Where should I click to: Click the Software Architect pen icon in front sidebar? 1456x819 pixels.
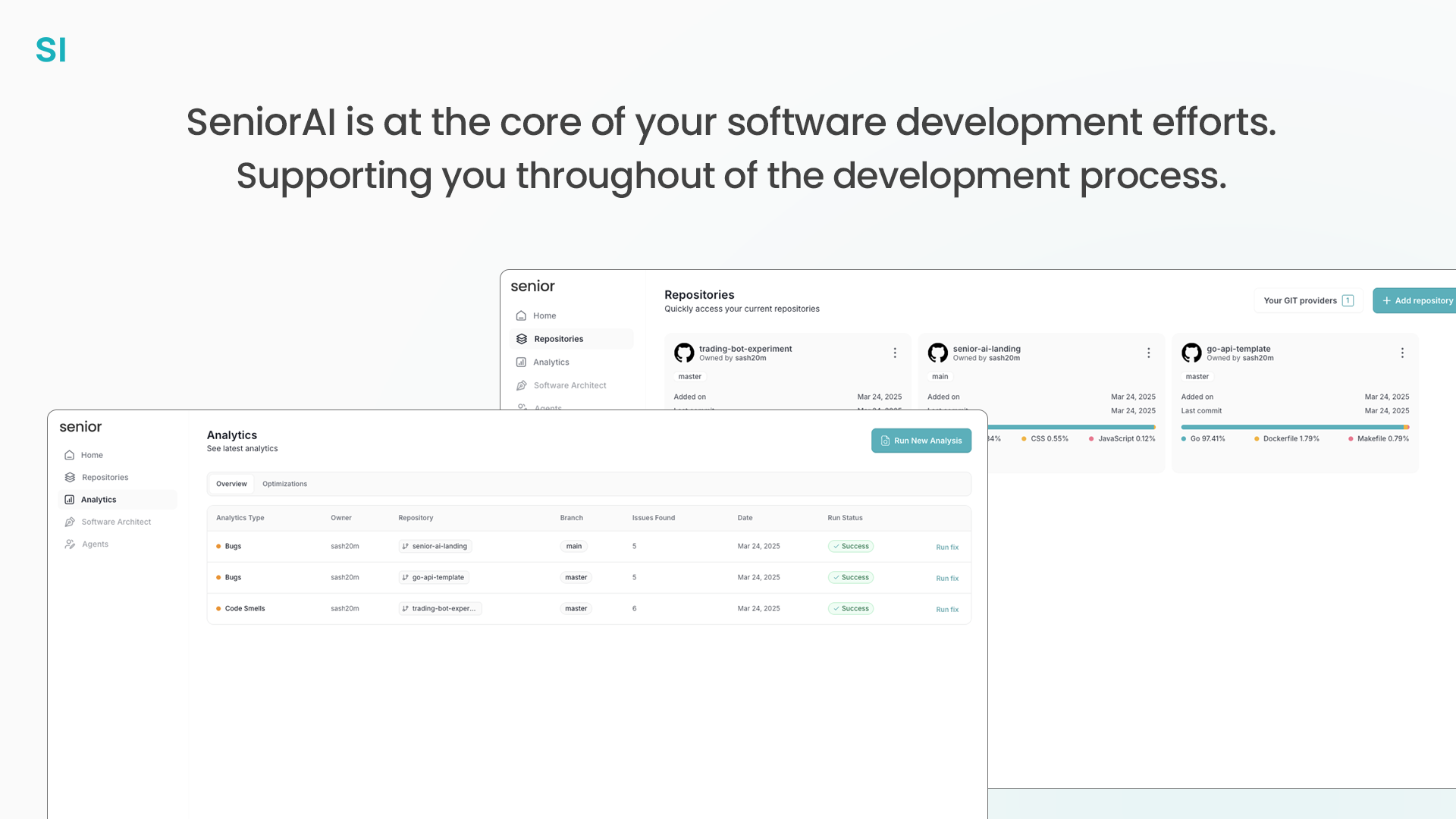click(x=70, y=522)
